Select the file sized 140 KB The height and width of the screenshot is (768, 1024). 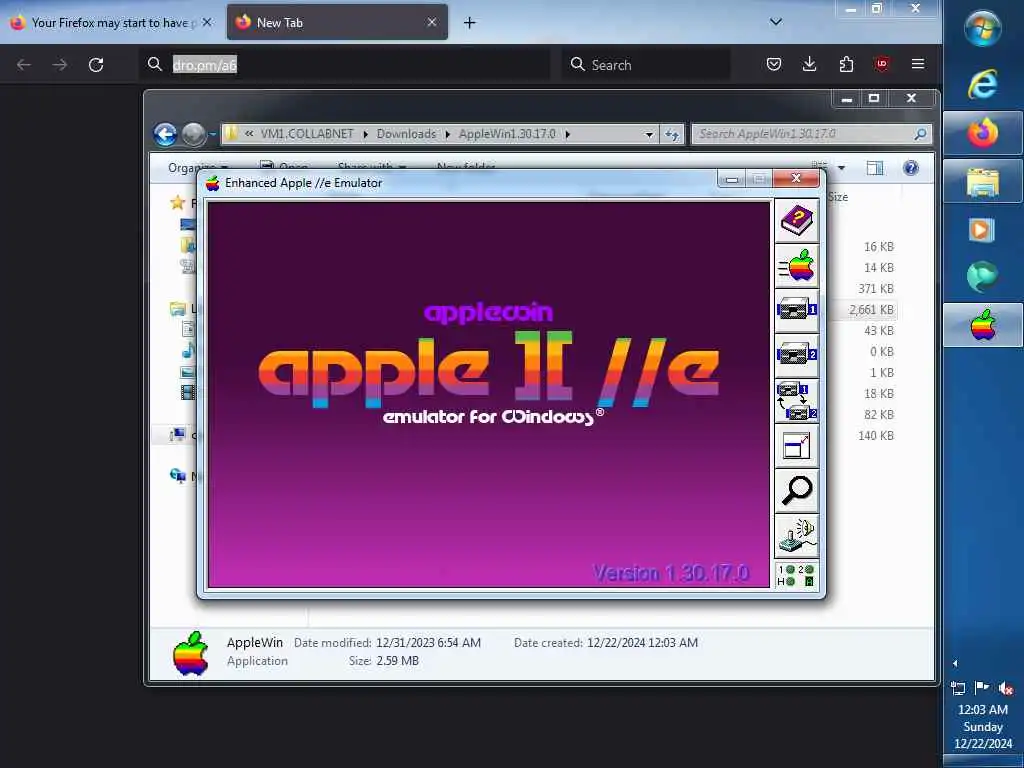[876, 436]
